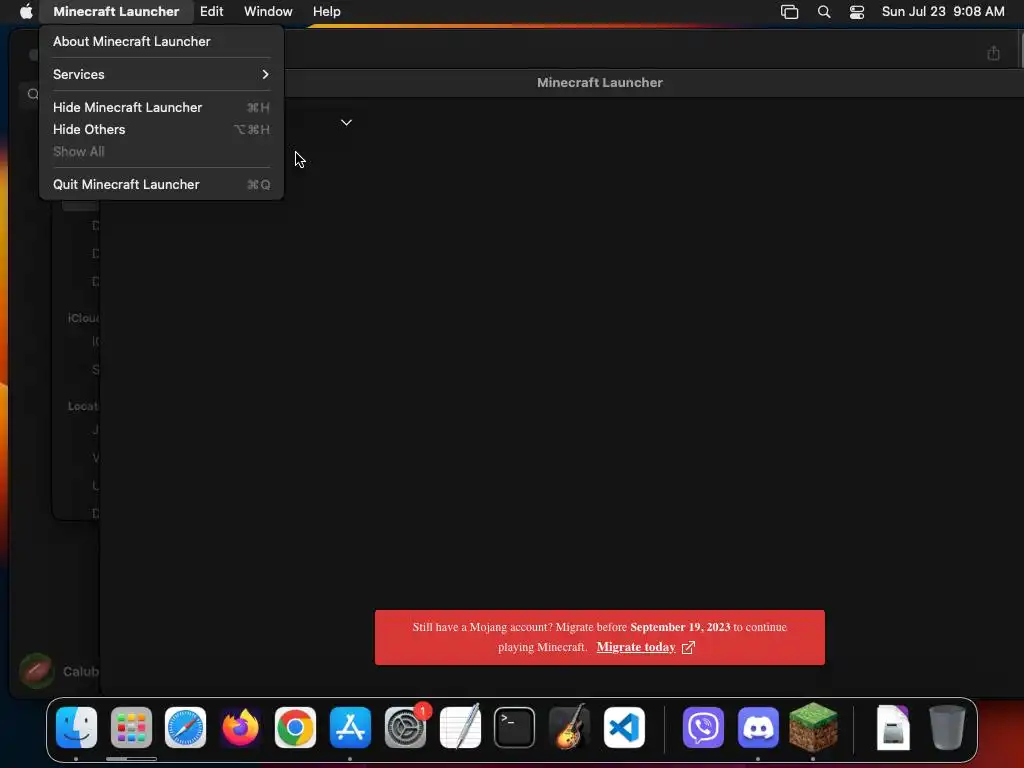
Task: Open the Help menu
Action: click(327, 11)
